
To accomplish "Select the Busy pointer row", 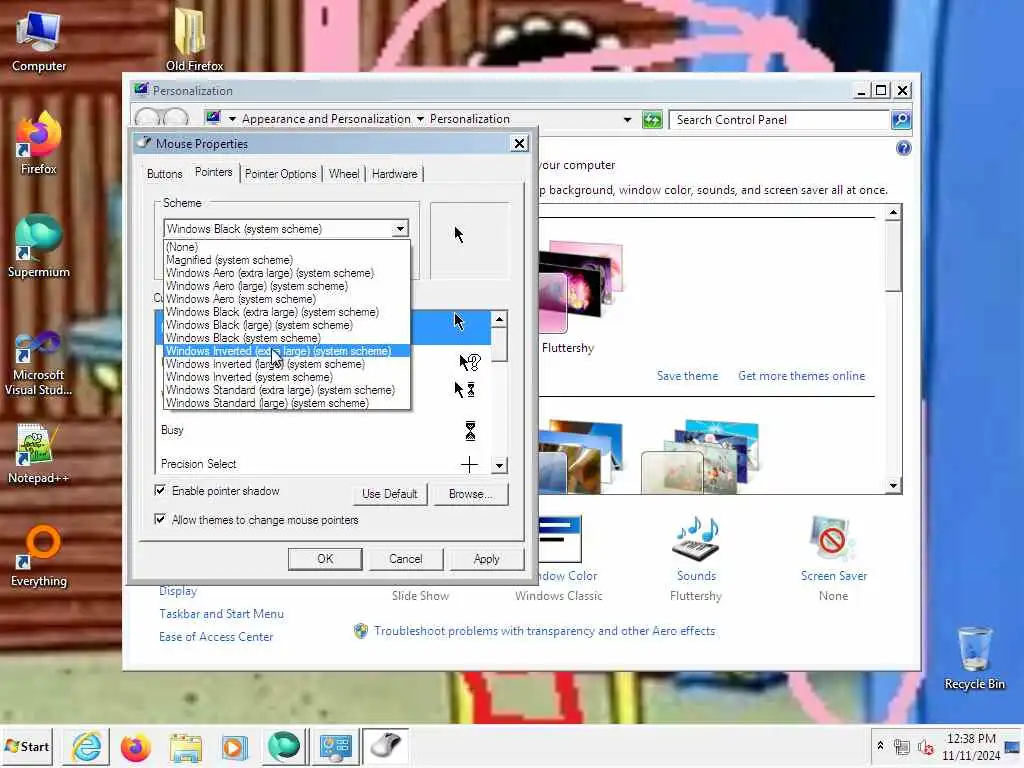I will click(323, 430).
